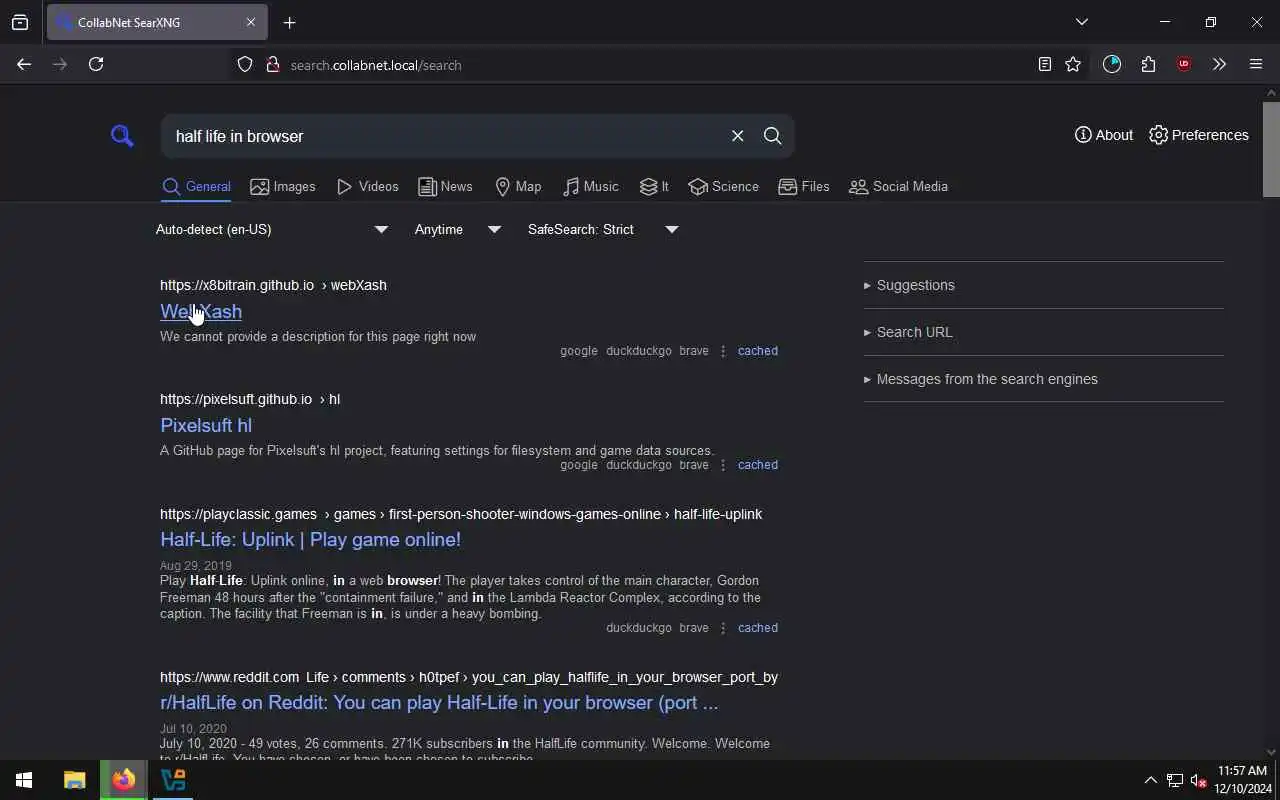Open the SafeSearch: Strict dropdown

pyautogui.click(x=603, y=229)
